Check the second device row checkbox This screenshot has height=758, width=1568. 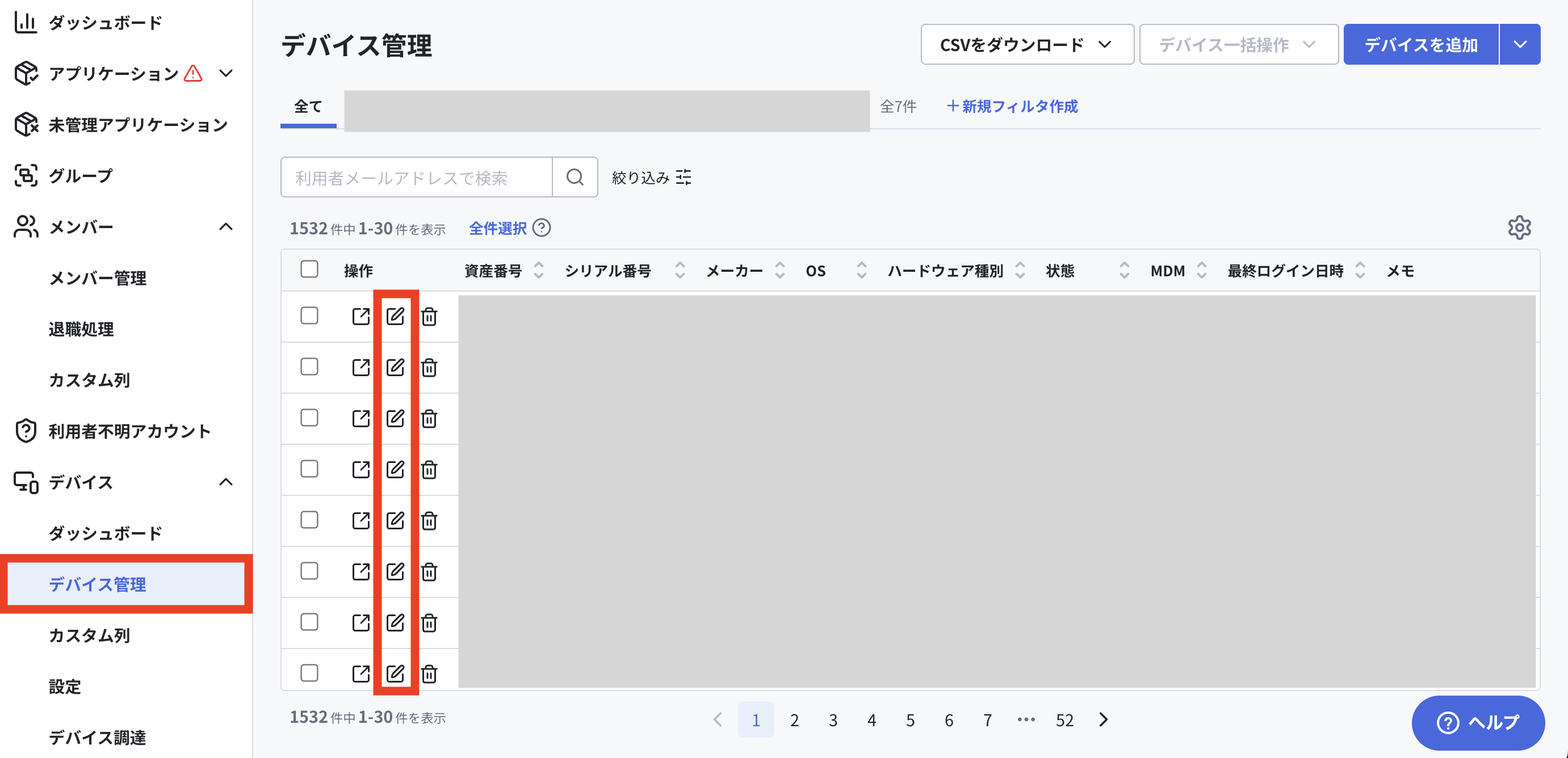point(309,367)
